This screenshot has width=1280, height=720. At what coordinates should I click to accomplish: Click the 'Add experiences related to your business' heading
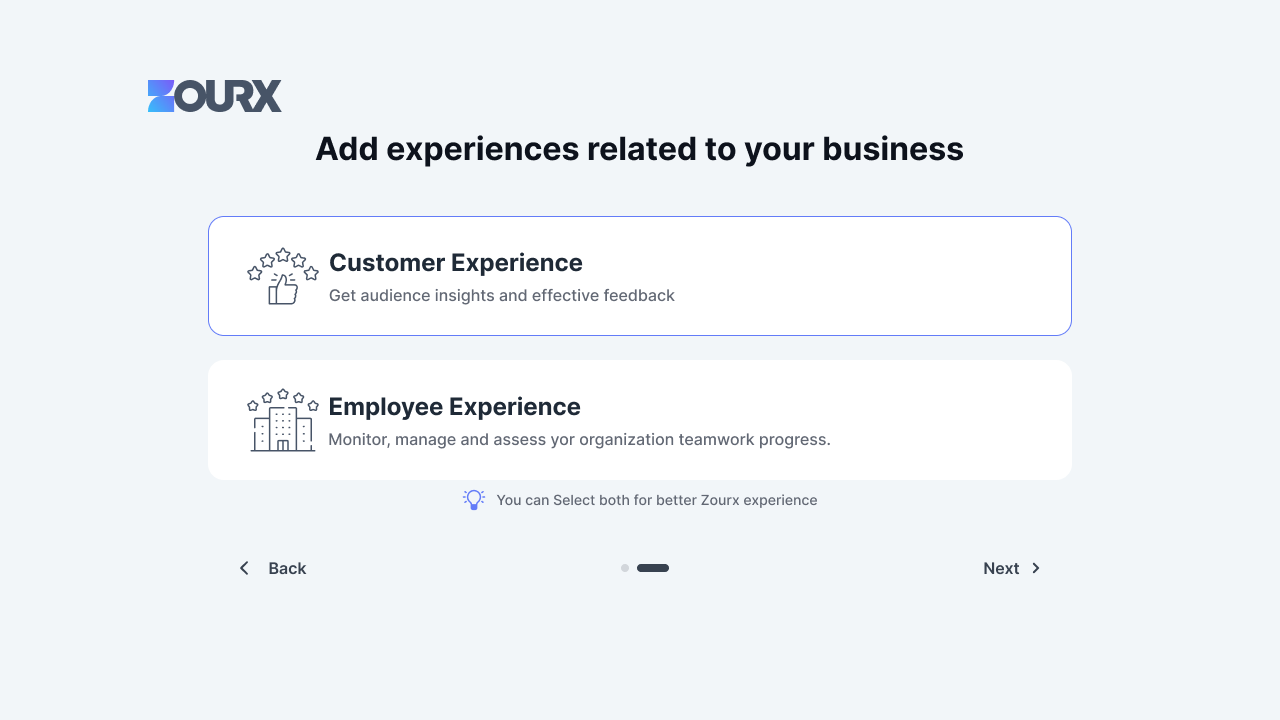tap(640, 149)
